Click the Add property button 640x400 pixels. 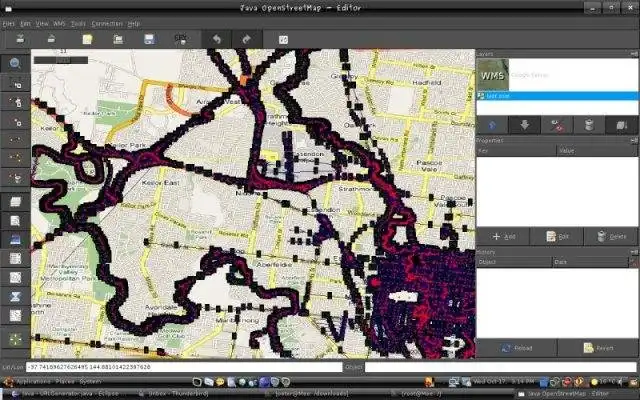point(502,237)
